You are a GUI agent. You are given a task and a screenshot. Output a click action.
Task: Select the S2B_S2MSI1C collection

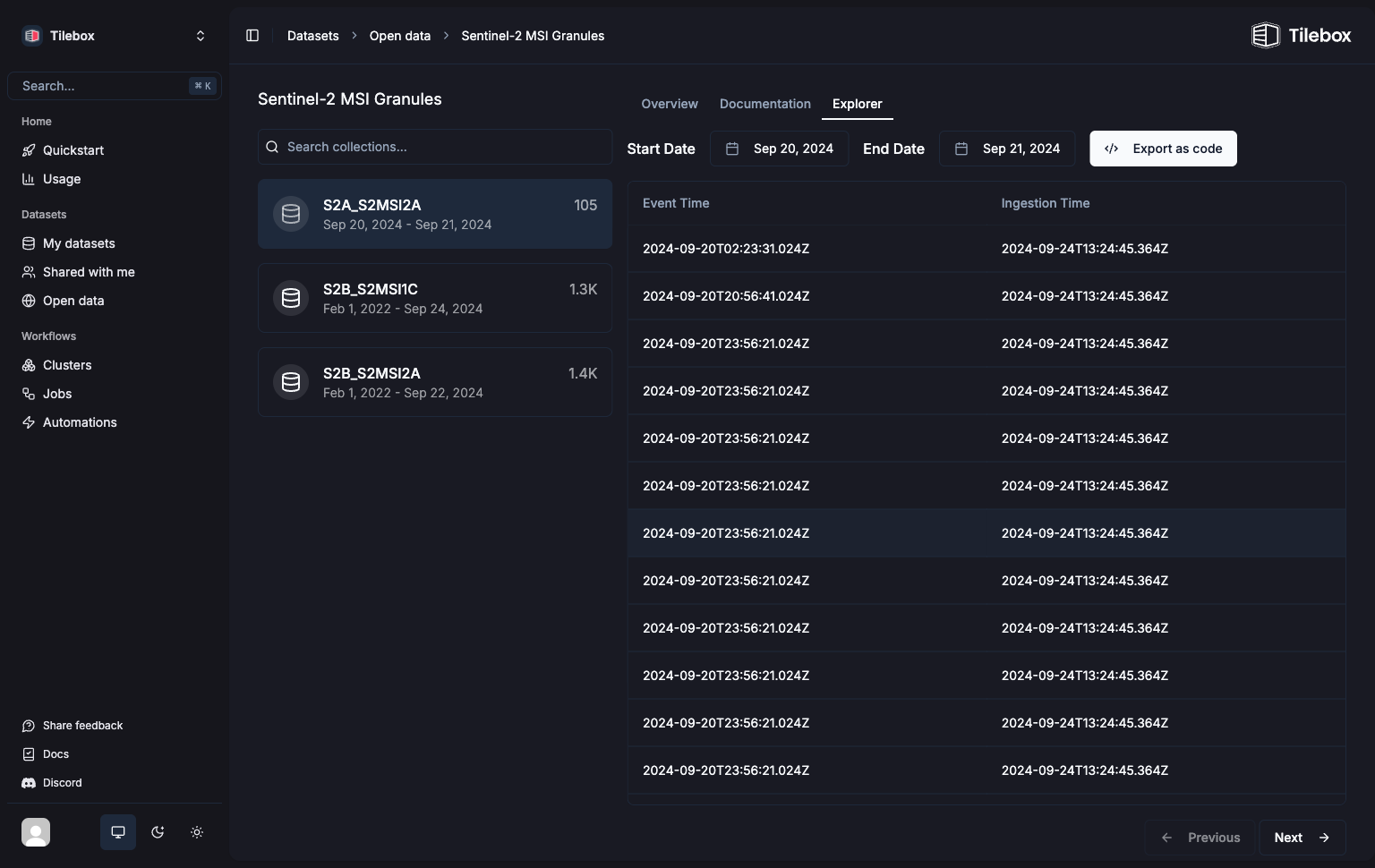(435, 298)
